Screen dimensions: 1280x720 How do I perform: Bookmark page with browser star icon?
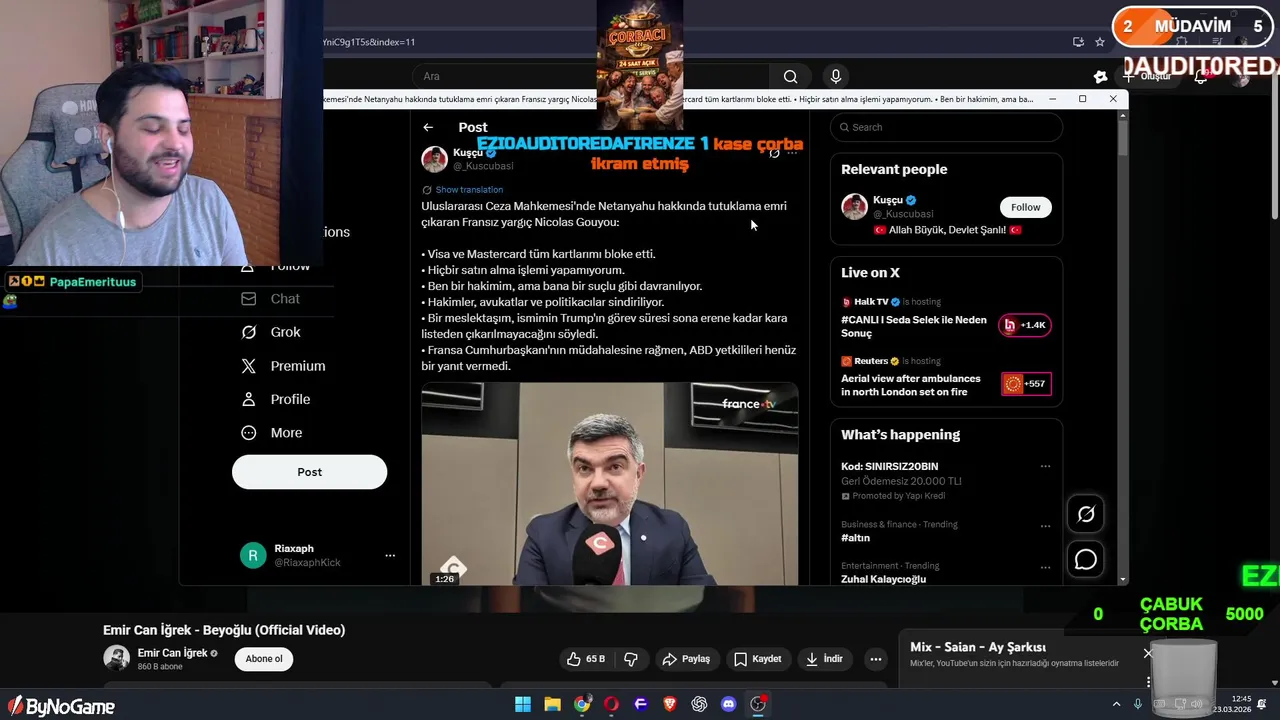click(1100, 42)
